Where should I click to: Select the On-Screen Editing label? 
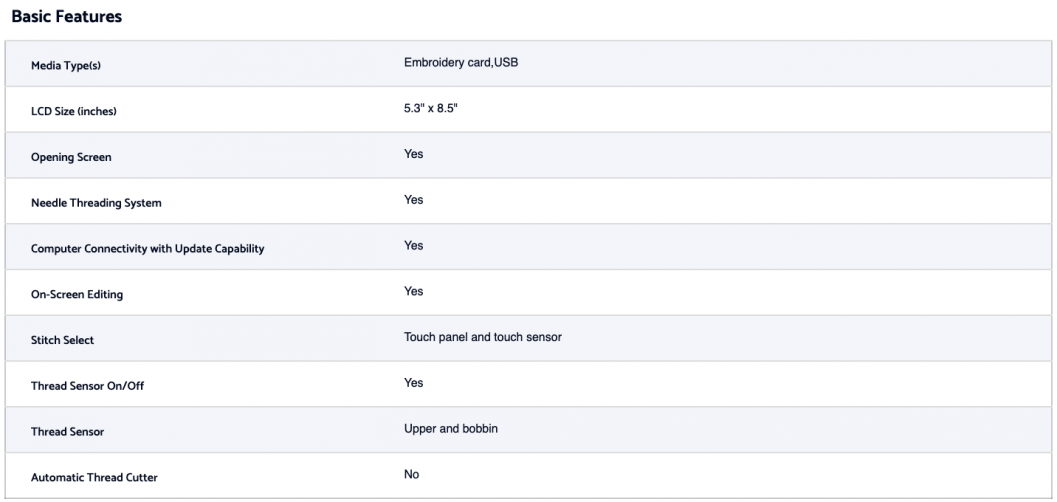(x=77, y=294)
